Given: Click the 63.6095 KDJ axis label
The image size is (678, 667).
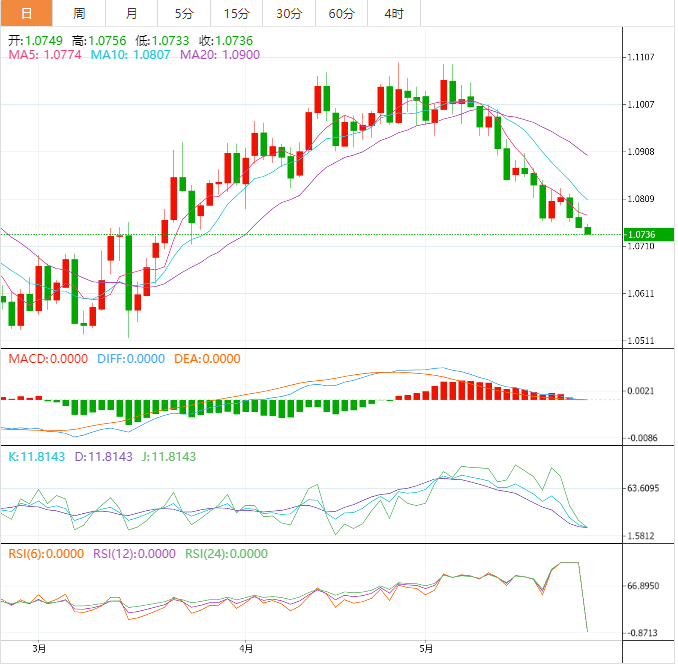Looking at the screenshot, I should coord(643,488).
